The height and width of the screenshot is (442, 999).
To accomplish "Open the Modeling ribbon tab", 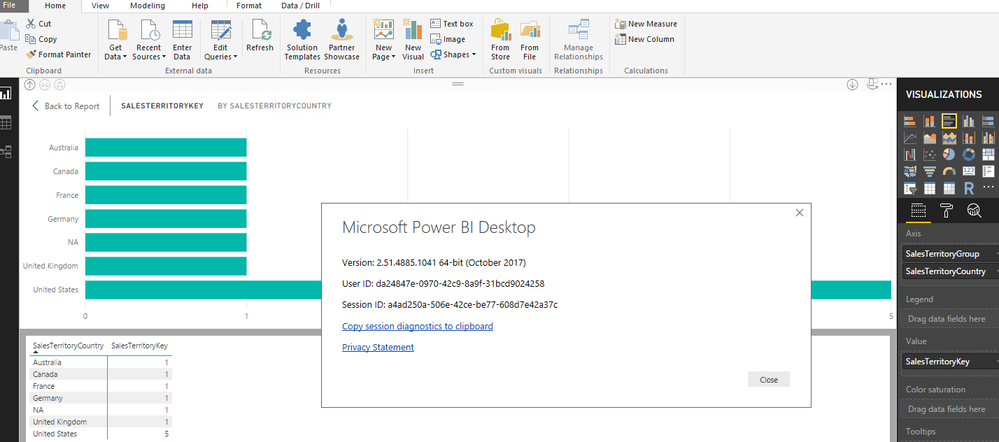I will (x=147, y=5).
